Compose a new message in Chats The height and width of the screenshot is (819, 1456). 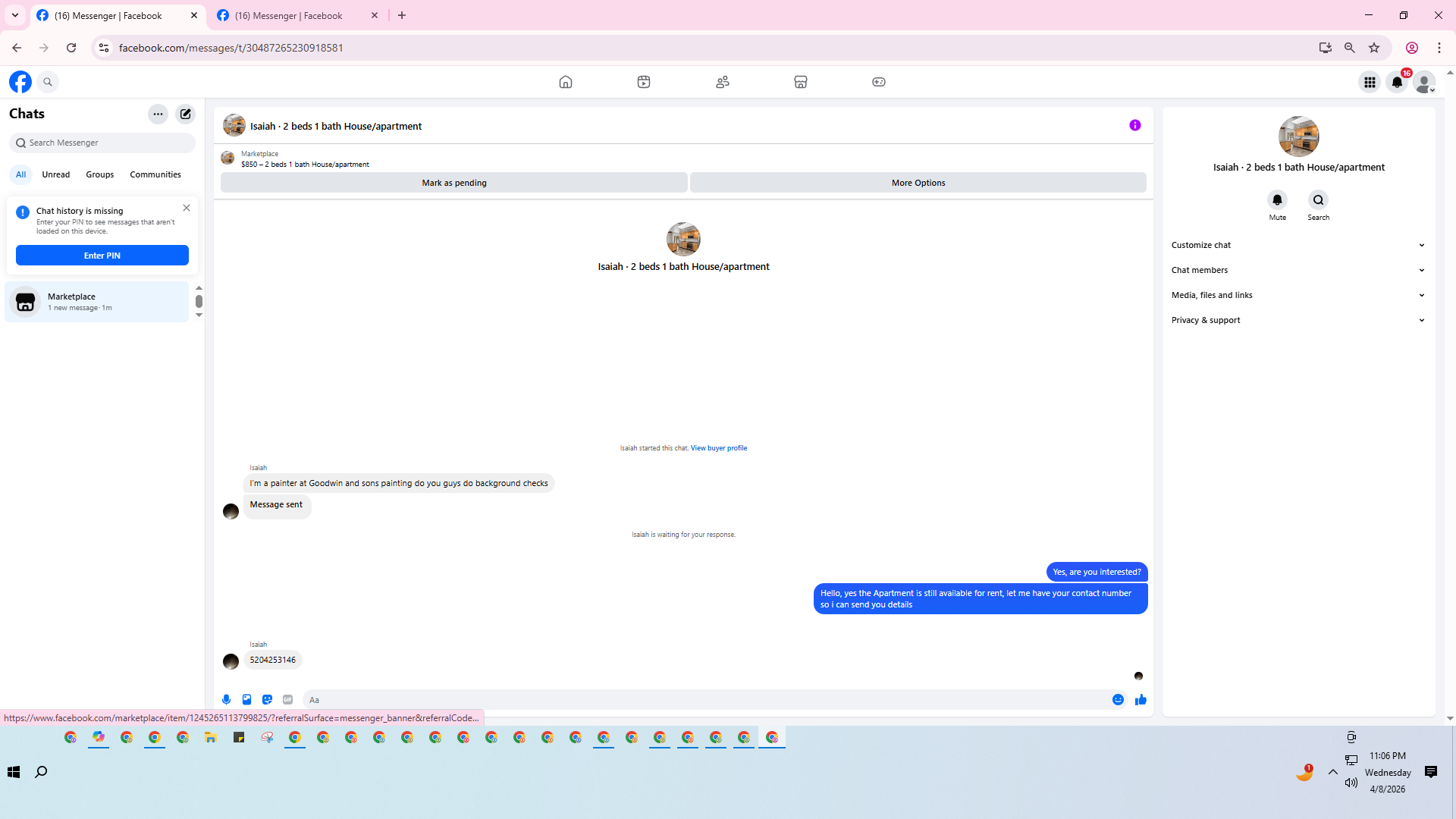point(185,114)
